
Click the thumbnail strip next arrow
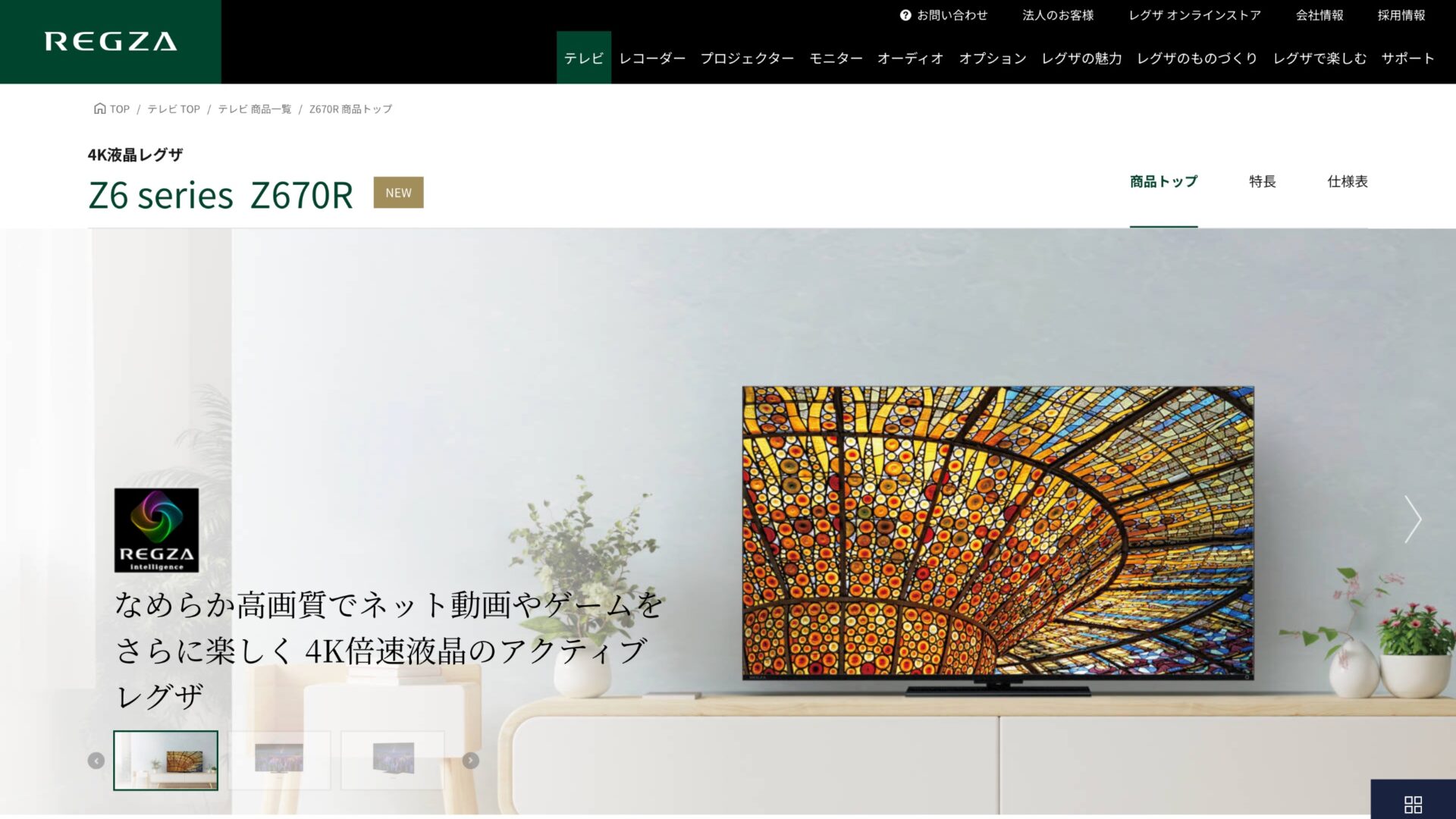pyautogui.click(x=471, y=761)
